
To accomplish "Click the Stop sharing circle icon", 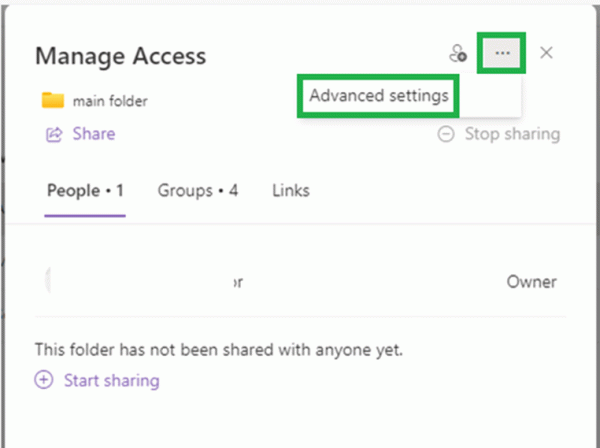I will point(446,134).
